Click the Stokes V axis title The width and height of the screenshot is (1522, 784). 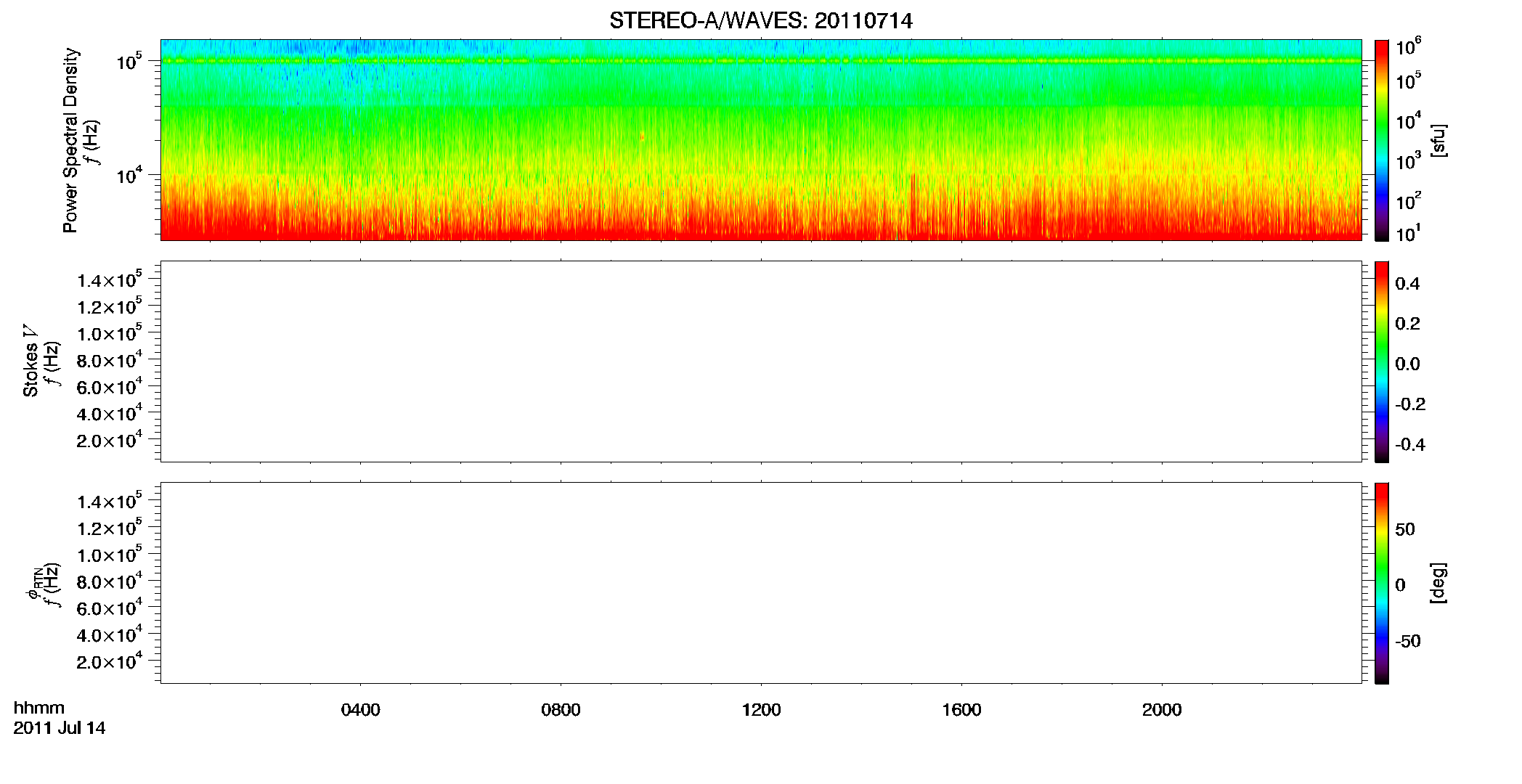pos(30,361)
